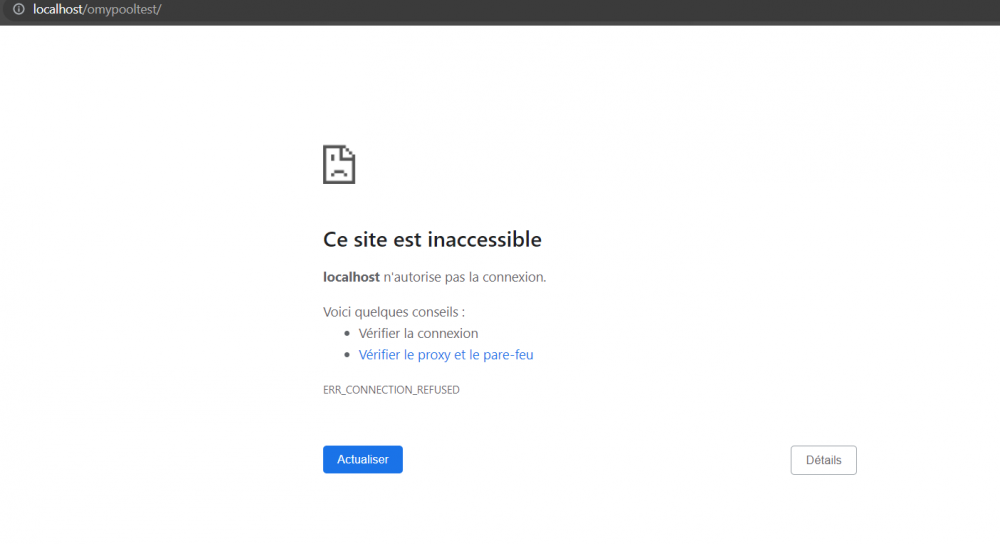Click the ERR_CONNECTION_REFUSED error code text

coord(391,390)
